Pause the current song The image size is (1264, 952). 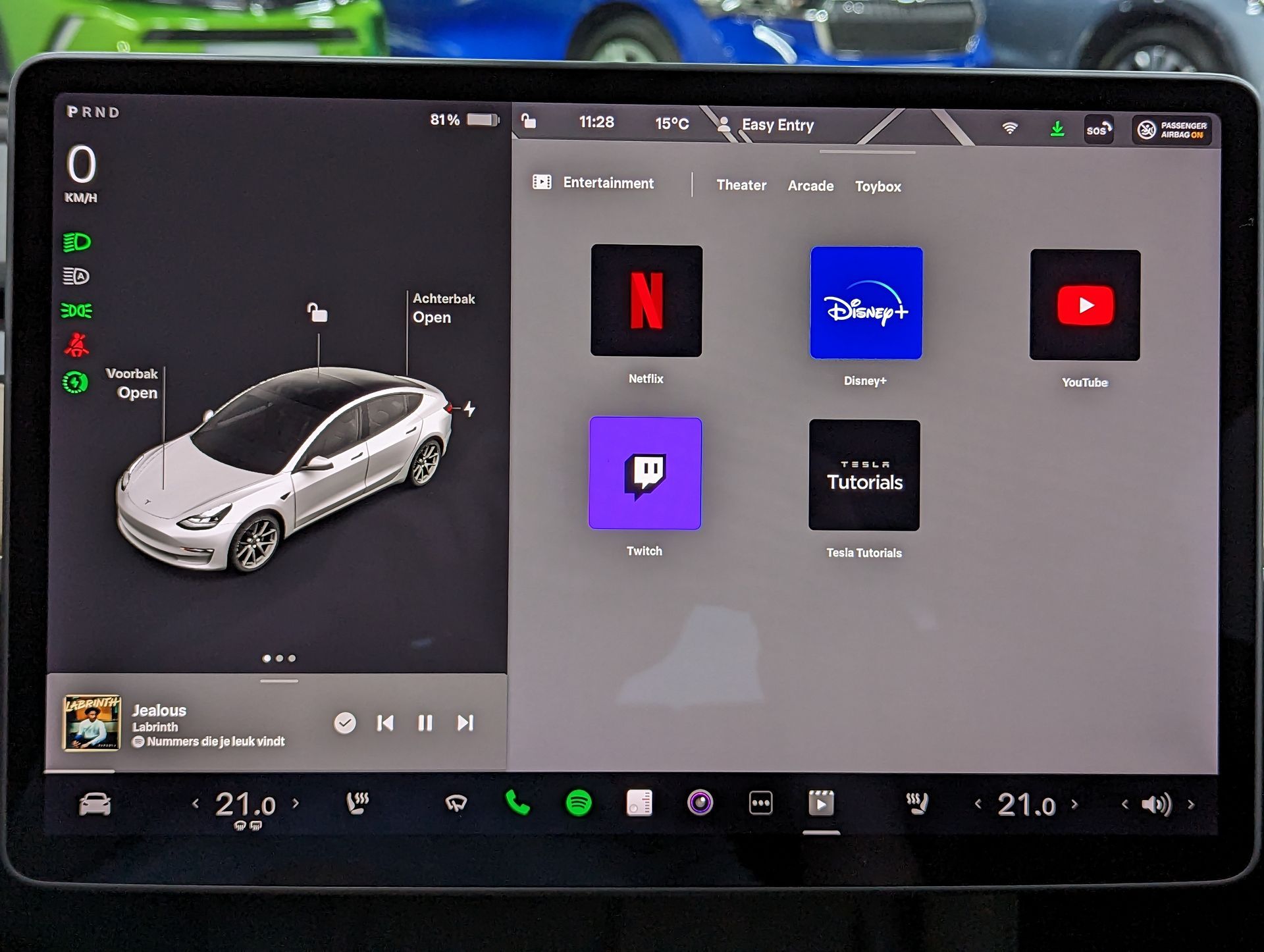click(x=425, y=723)
